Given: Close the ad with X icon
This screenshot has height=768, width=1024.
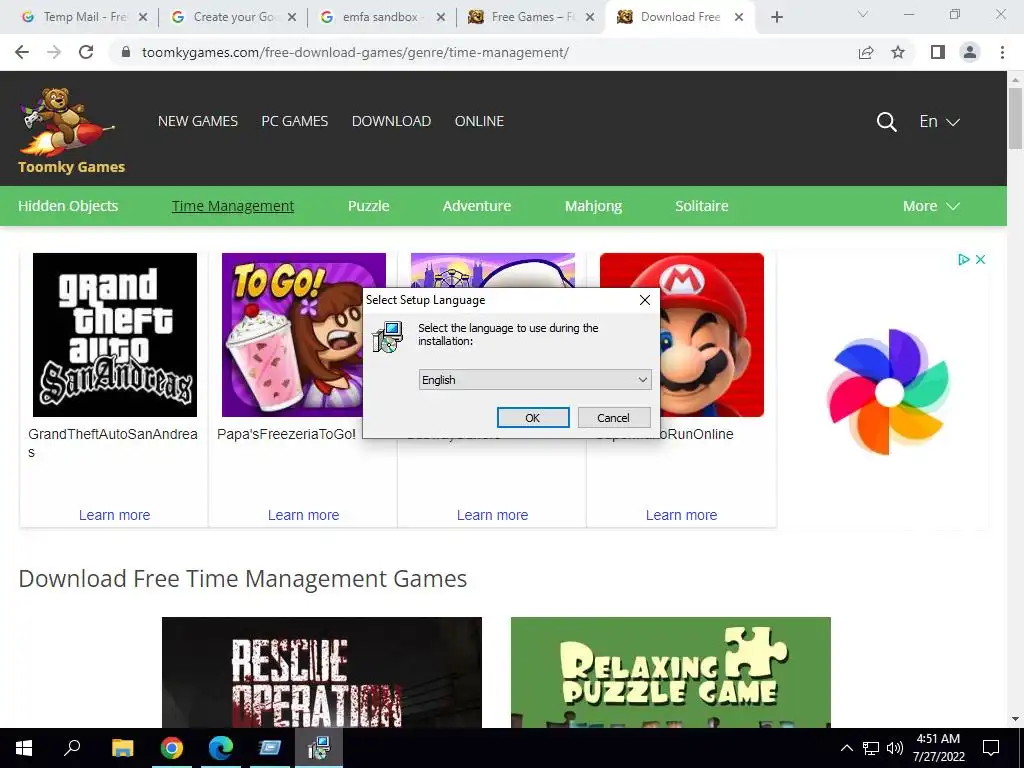Looking at the screenshot, I should point(980,259).
